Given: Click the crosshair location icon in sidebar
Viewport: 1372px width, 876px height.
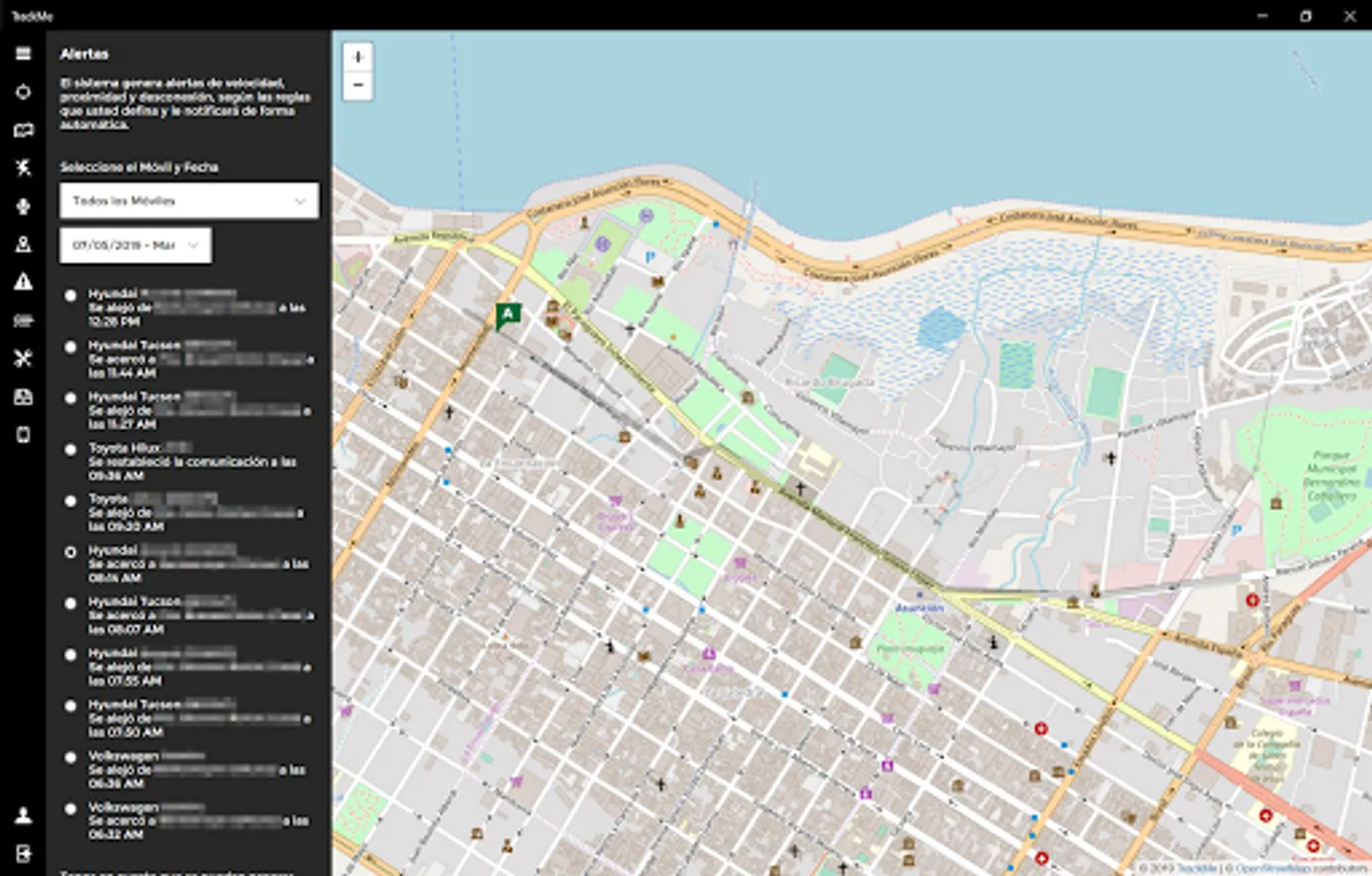Looking at the screenshot, I should [x=23, y=92].
